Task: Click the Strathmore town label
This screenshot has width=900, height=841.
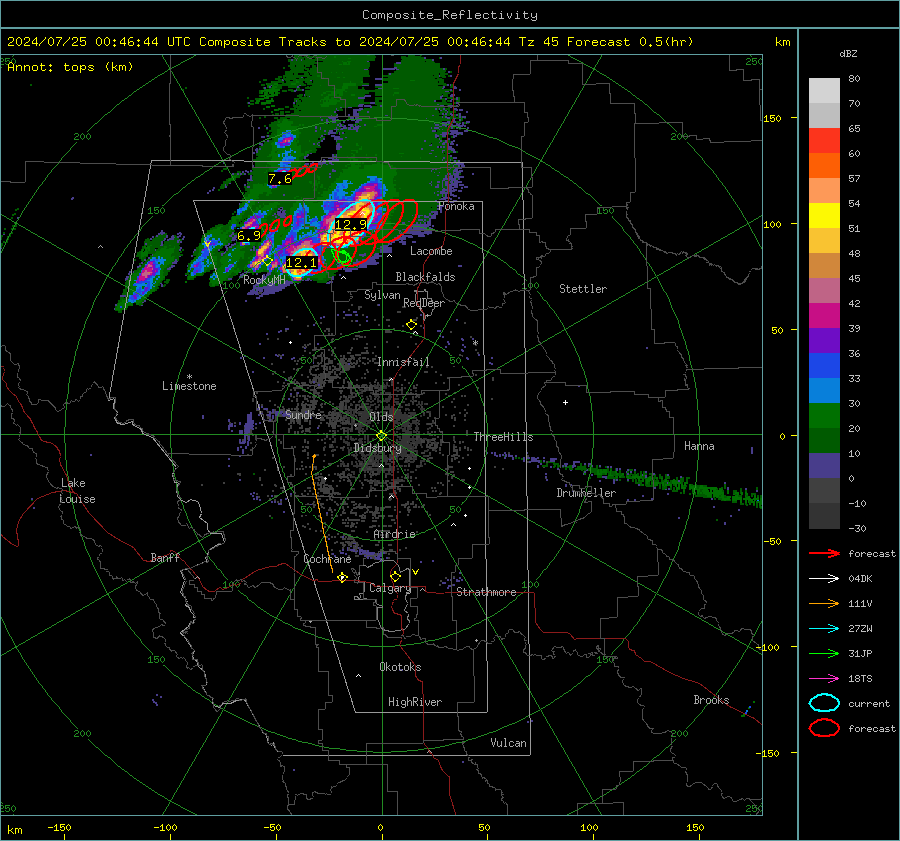Action: pyautogui.click(x=486, y=592)
